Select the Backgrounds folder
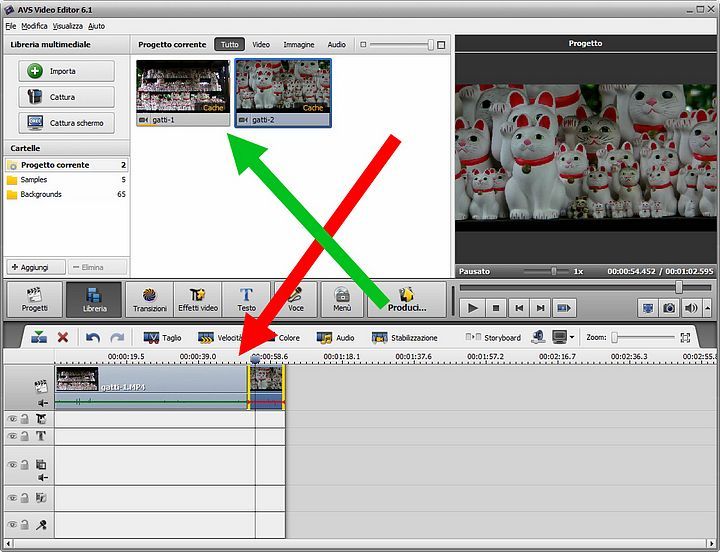 [x=67, y=194]
